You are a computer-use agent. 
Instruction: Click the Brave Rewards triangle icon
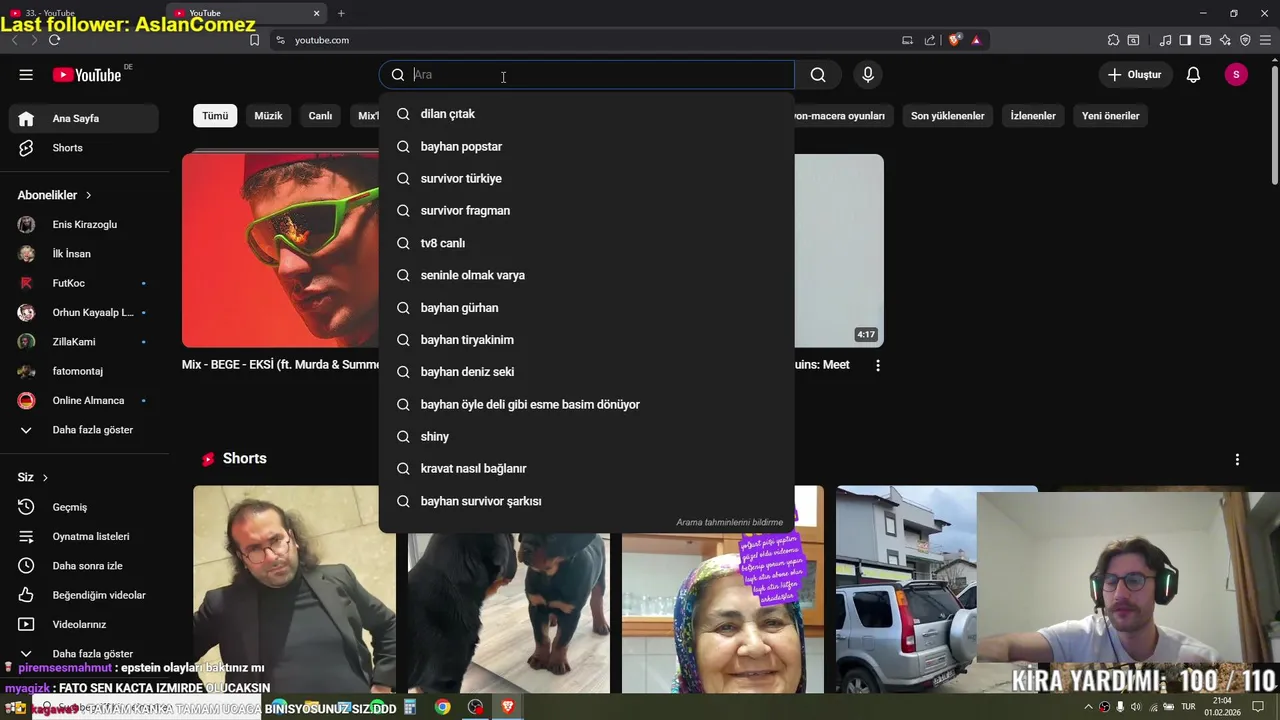976,40
